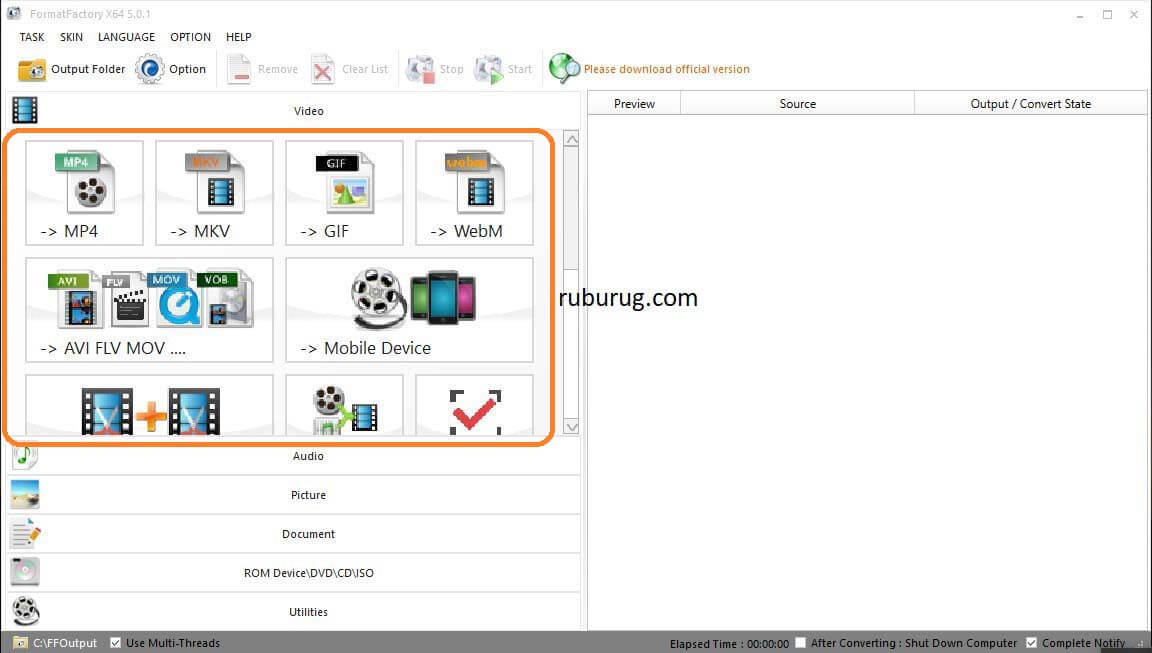
Task: Click the Output / Convert State column header
Action: [x=1031, y=104]
